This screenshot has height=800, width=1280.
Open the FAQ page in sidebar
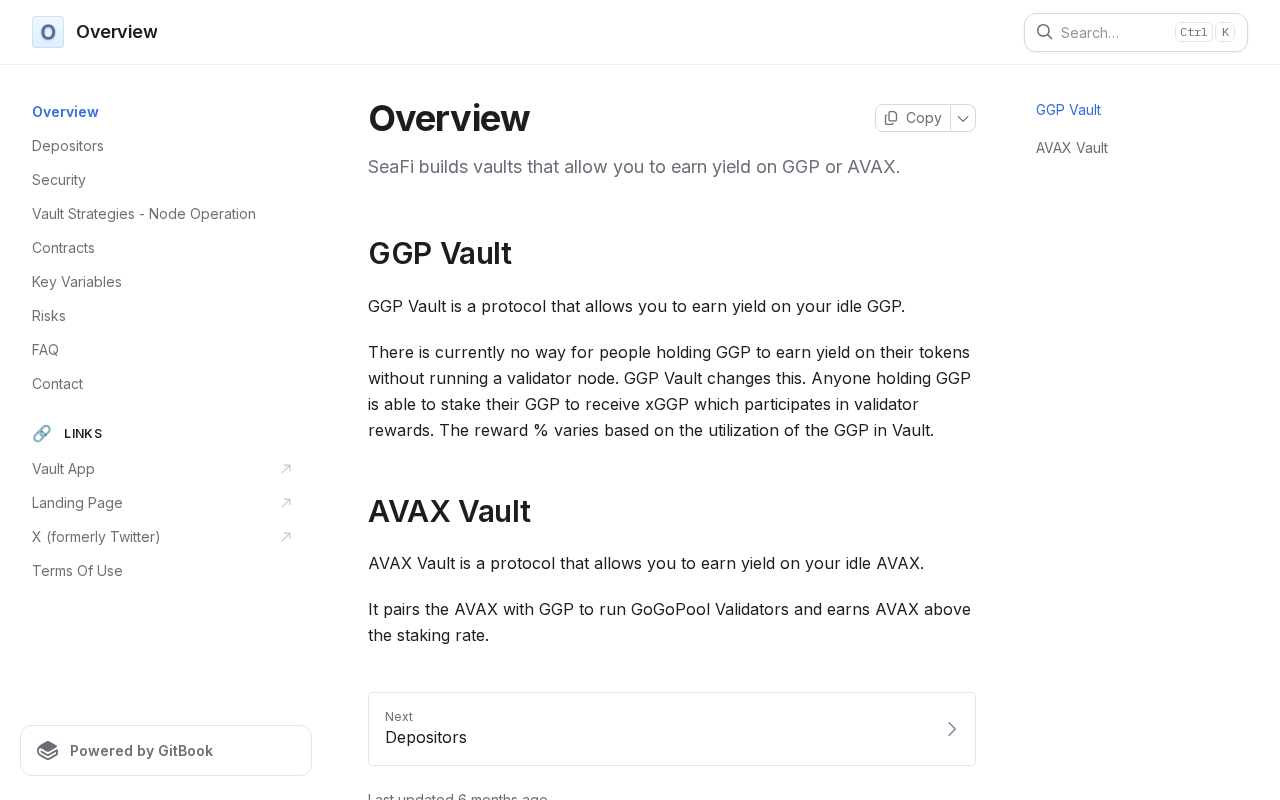(x=45, y=350)
